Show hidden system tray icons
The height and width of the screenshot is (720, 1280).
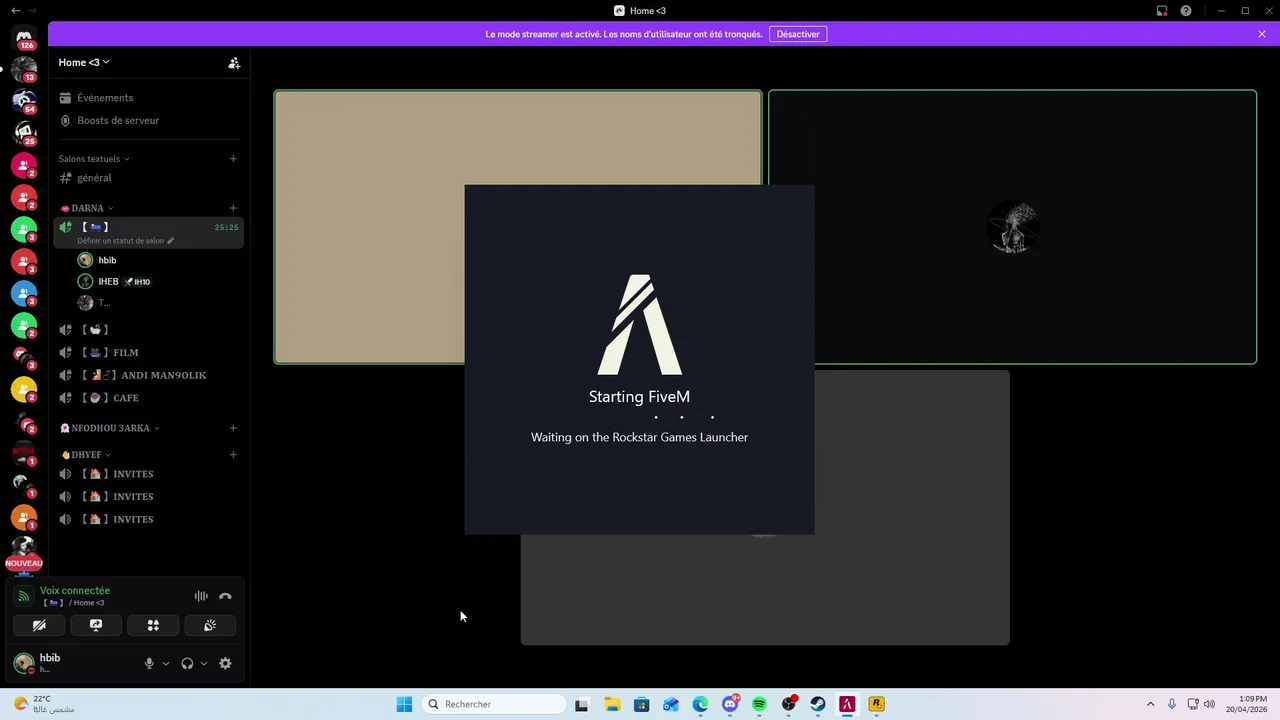[x=1150, y=704]
